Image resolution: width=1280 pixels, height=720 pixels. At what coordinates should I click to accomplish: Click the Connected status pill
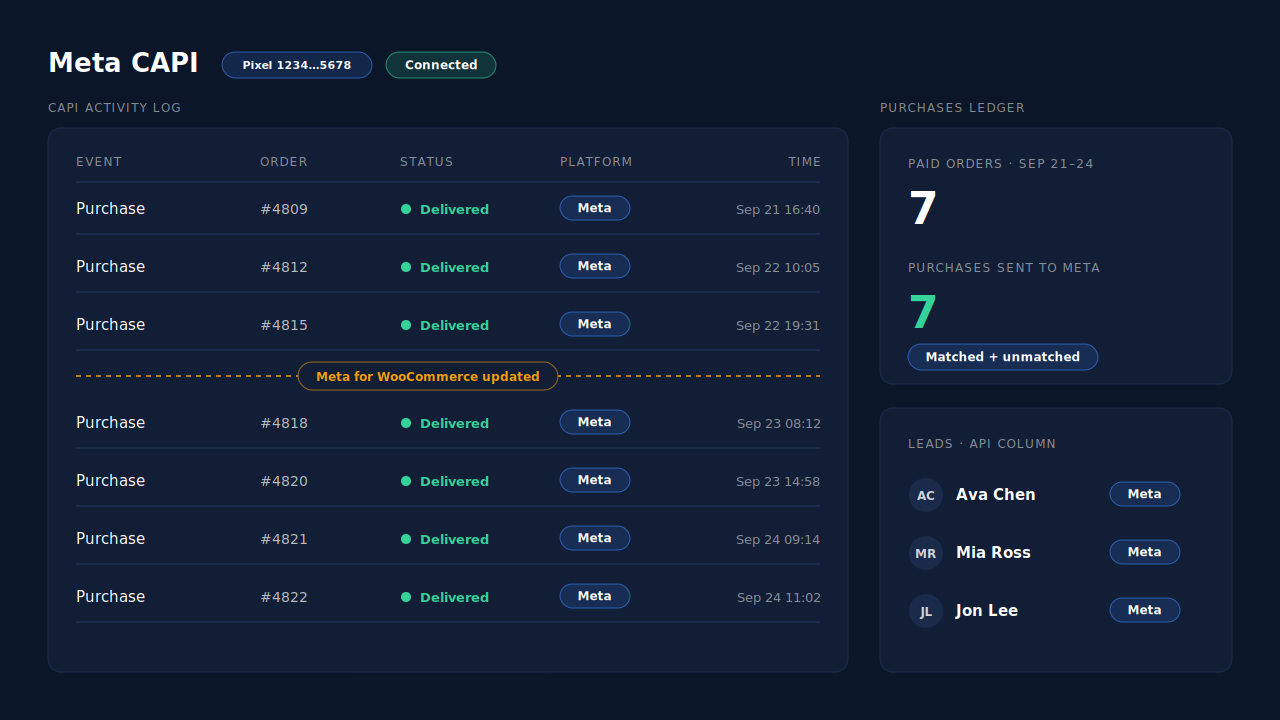441,65
